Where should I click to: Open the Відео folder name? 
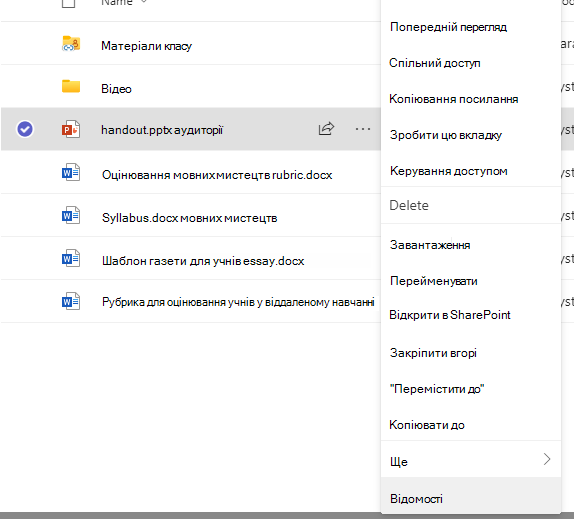point(116,89)
